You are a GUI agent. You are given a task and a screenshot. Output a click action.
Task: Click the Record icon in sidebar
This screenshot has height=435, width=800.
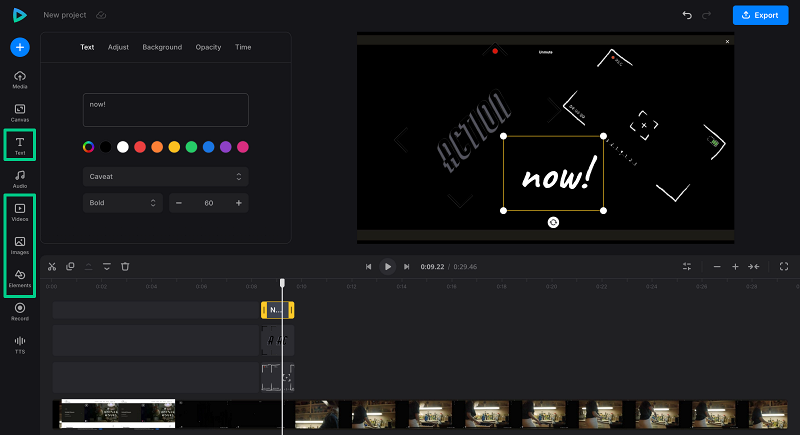point(19,311)
